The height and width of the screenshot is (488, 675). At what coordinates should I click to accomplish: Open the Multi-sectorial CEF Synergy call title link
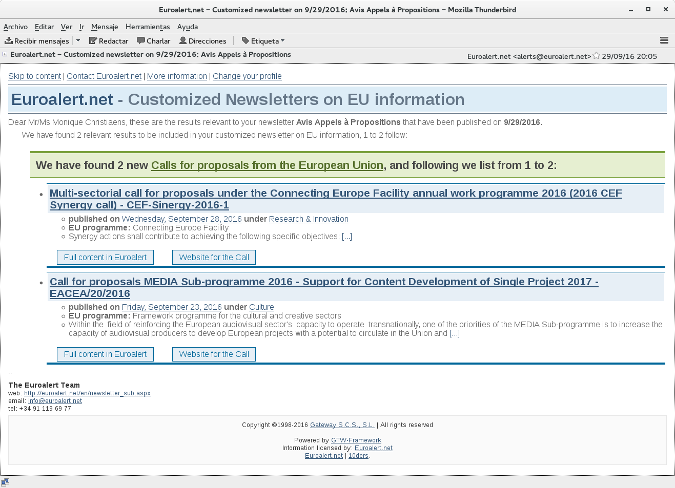point(336,199)
